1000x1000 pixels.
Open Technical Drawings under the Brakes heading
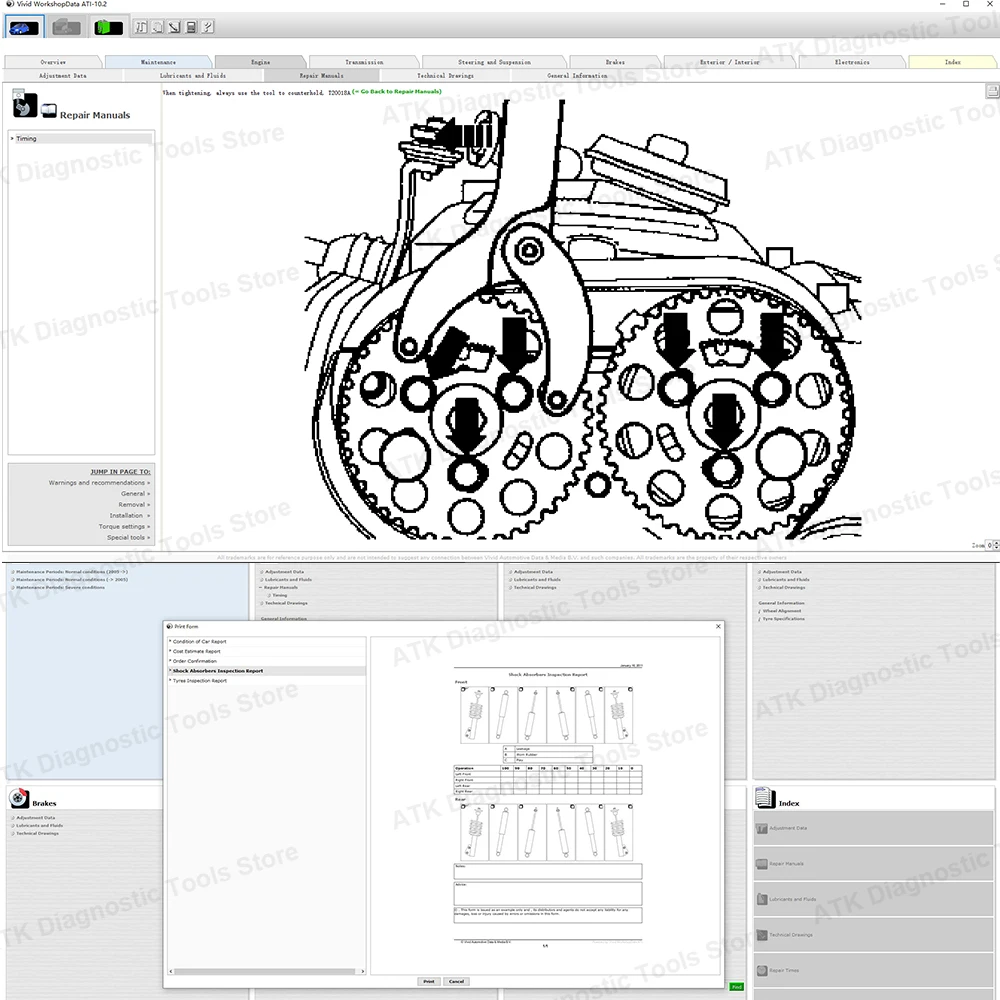tap(37, 834)
